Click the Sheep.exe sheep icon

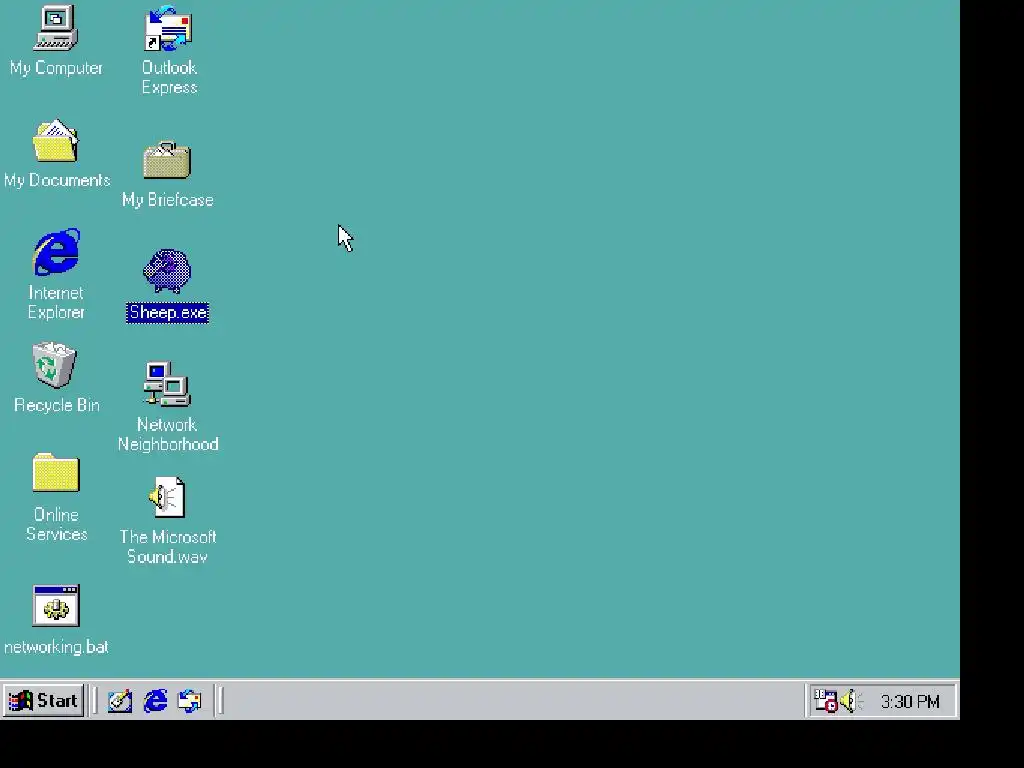[167, 271]
